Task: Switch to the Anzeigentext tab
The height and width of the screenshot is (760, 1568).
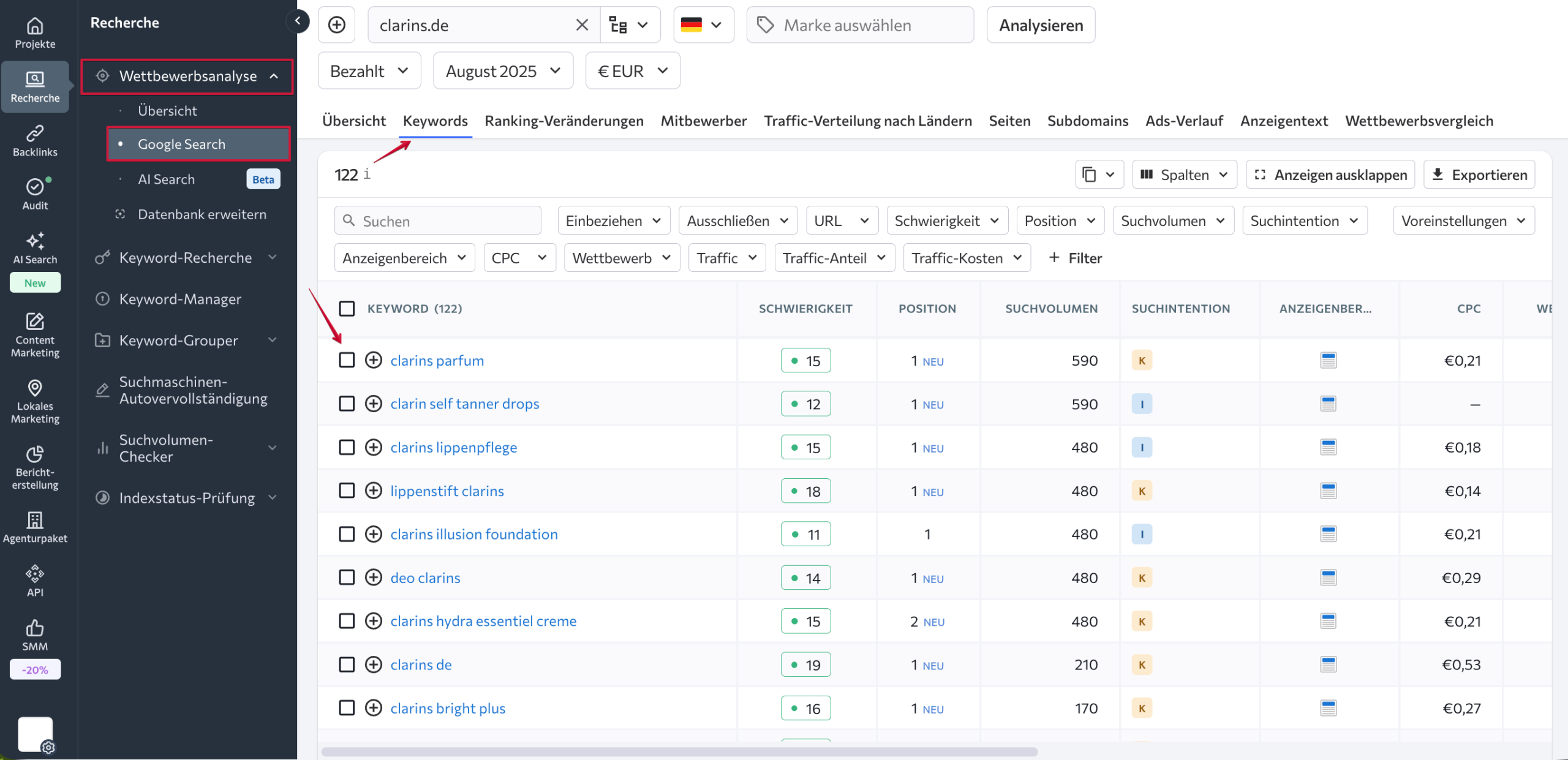Action: pyautogui.click(x=1284, y=121)
